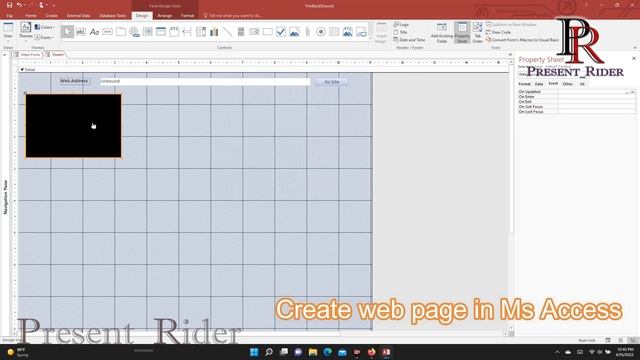Select the Hyperlink control with globe icon
The width and height of the screenshot is (640, 360).
tap(134, 32)
